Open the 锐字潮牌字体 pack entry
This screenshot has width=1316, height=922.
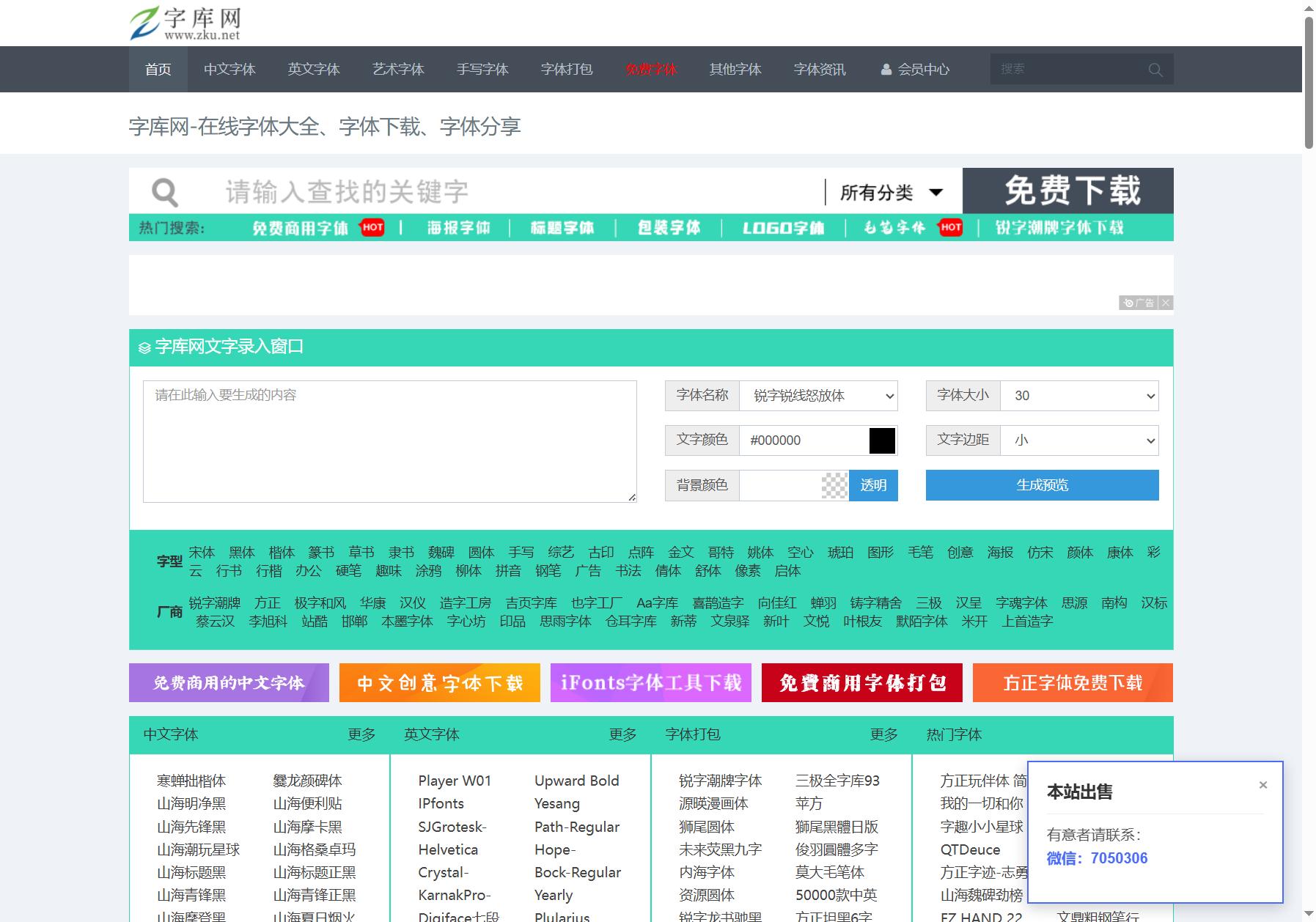point(721,781)
